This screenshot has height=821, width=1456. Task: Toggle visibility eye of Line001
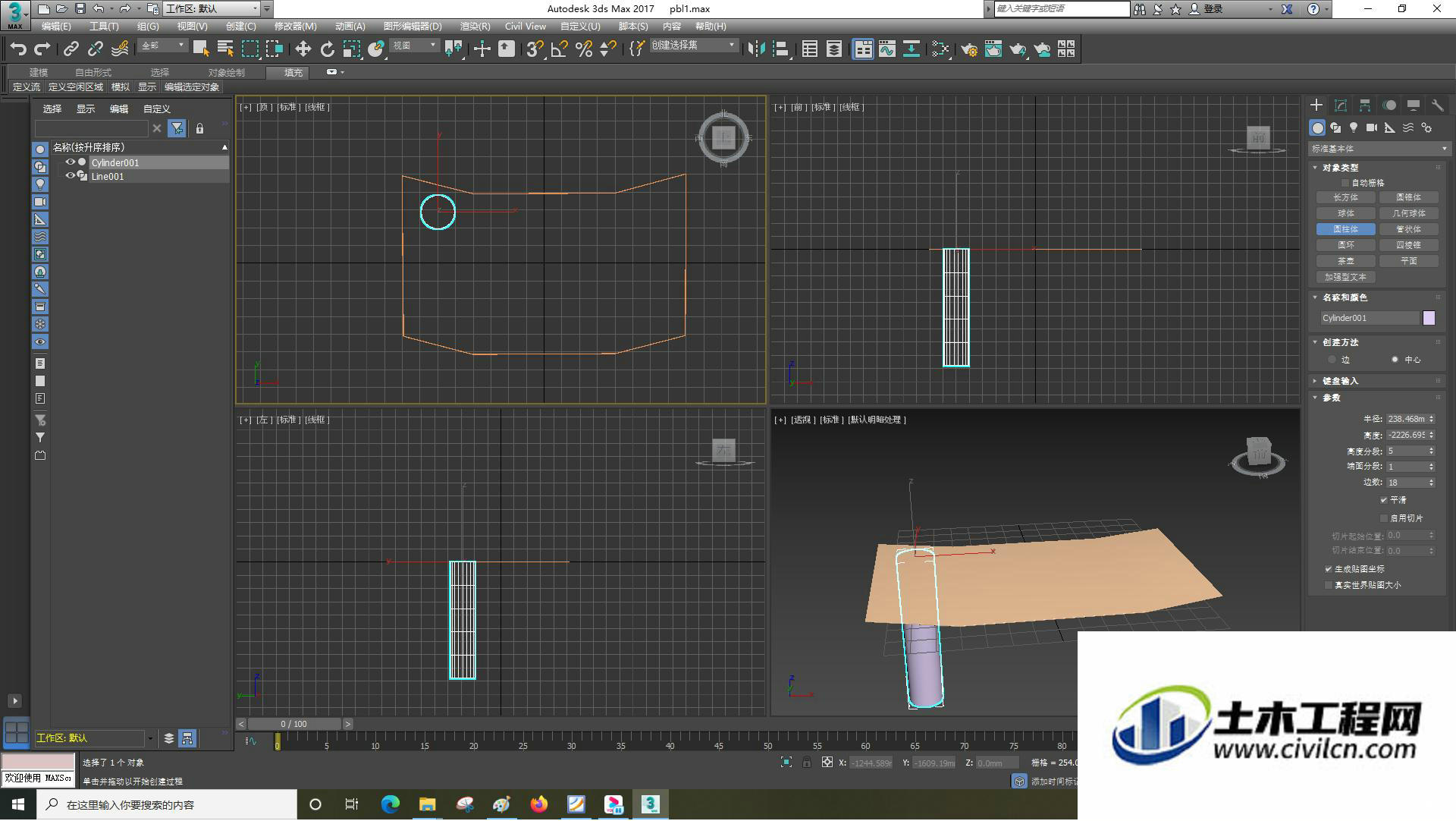(70, 176)
